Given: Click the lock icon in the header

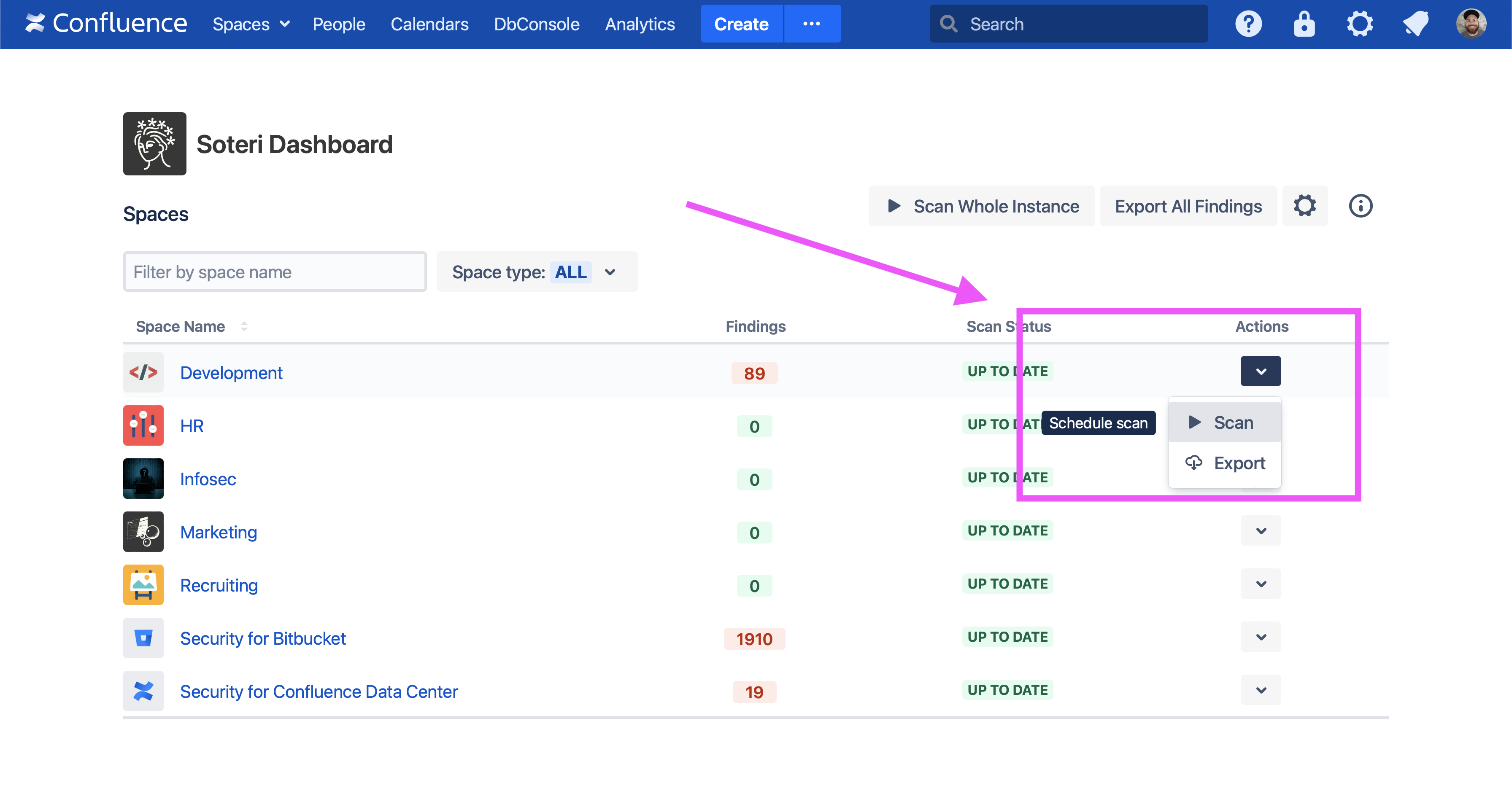Looking at the screenshot, I should pyautogui.click(x=1304, y=24).
